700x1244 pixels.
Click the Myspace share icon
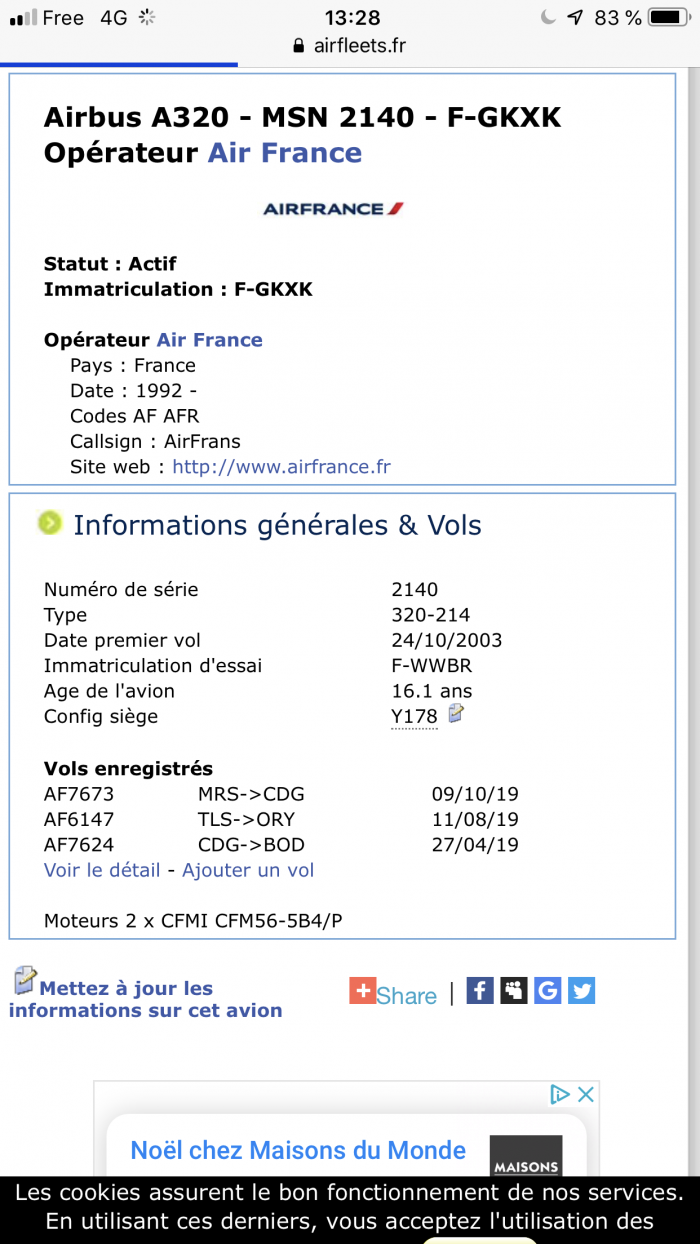pos(514,991)
